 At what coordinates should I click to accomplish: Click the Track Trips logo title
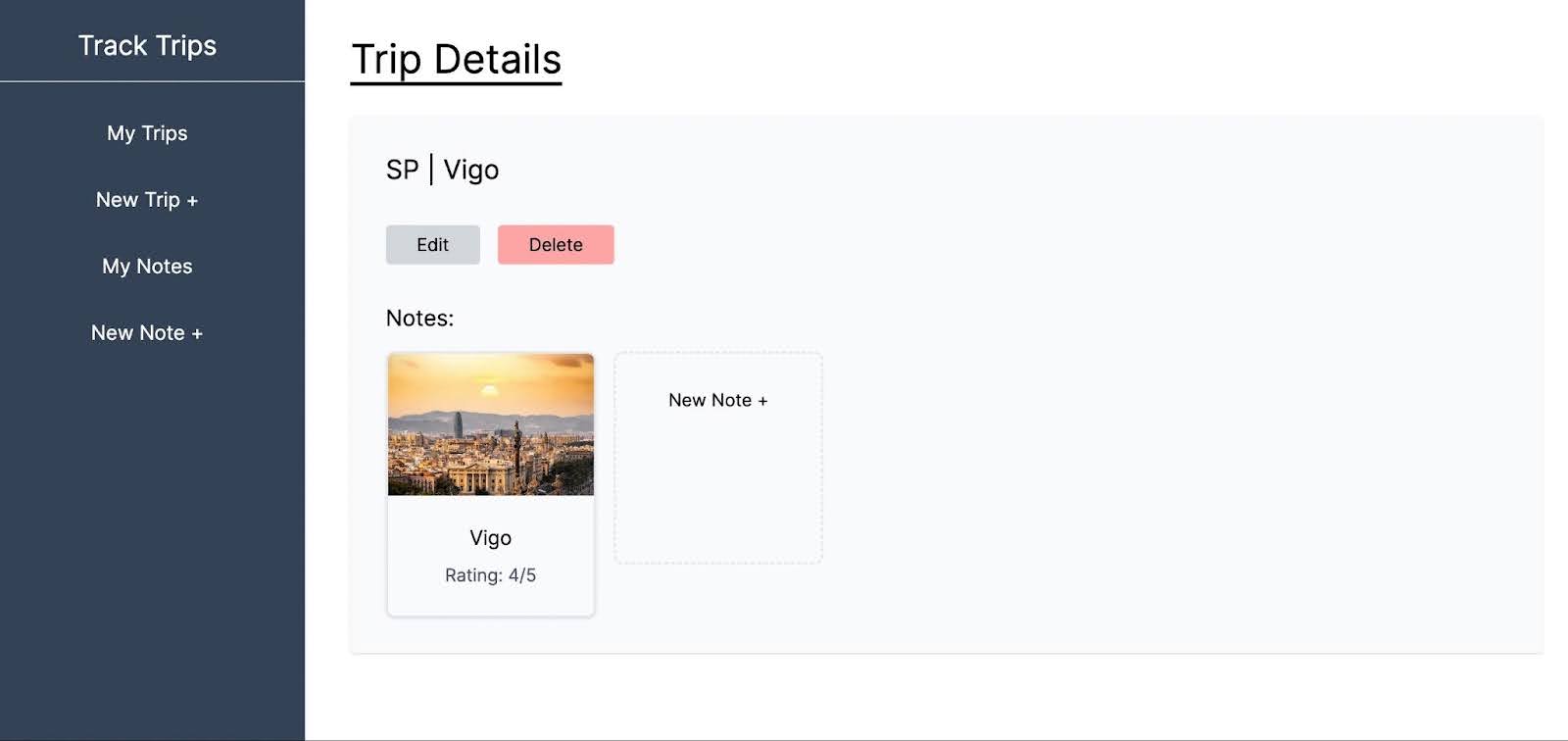pos(147,45)
